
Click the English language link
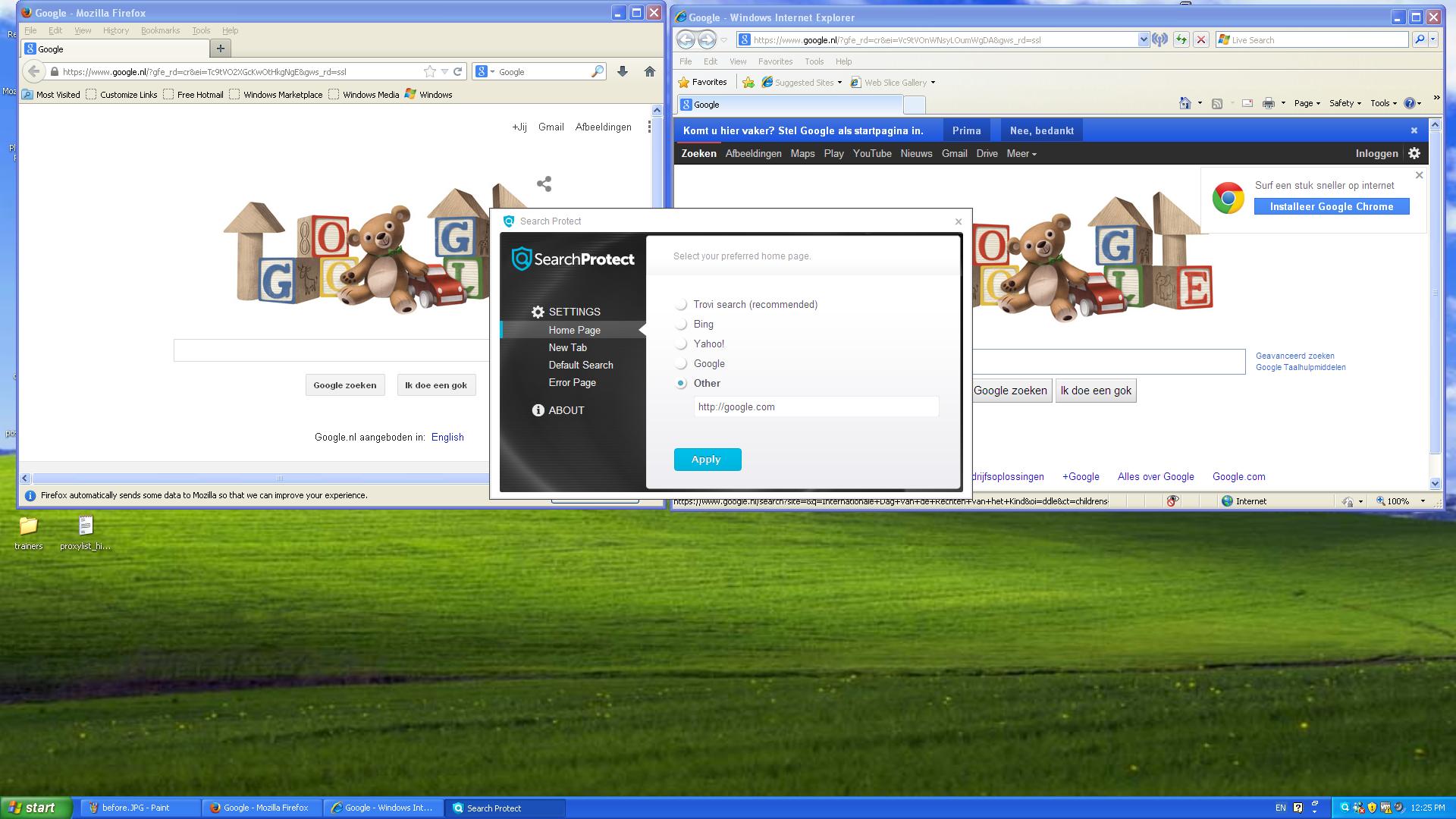pyautogui.click(x=447, y=437)
